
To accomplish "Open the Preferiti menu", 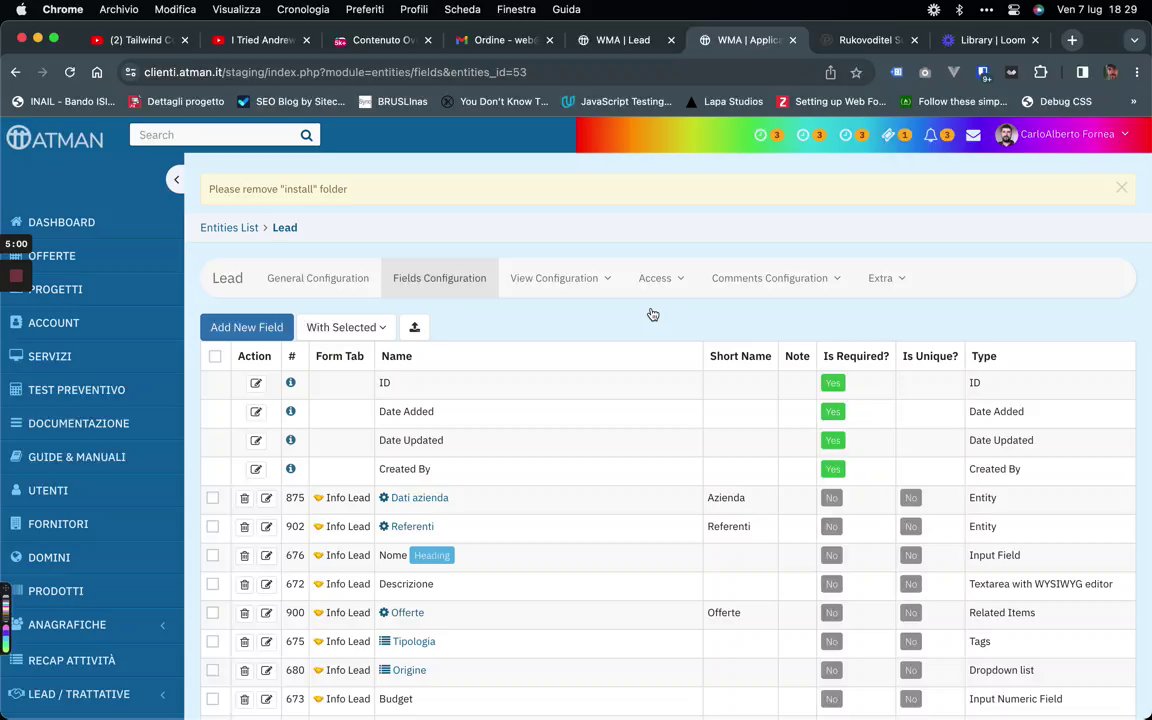I will click(x=364, y=10).
